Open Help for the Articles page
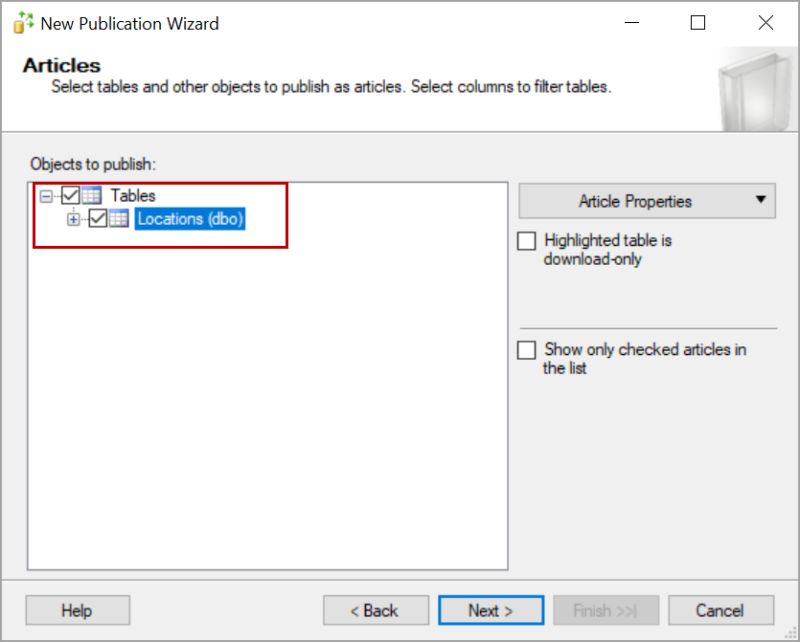The image size is (800, 642). (77, 610)
